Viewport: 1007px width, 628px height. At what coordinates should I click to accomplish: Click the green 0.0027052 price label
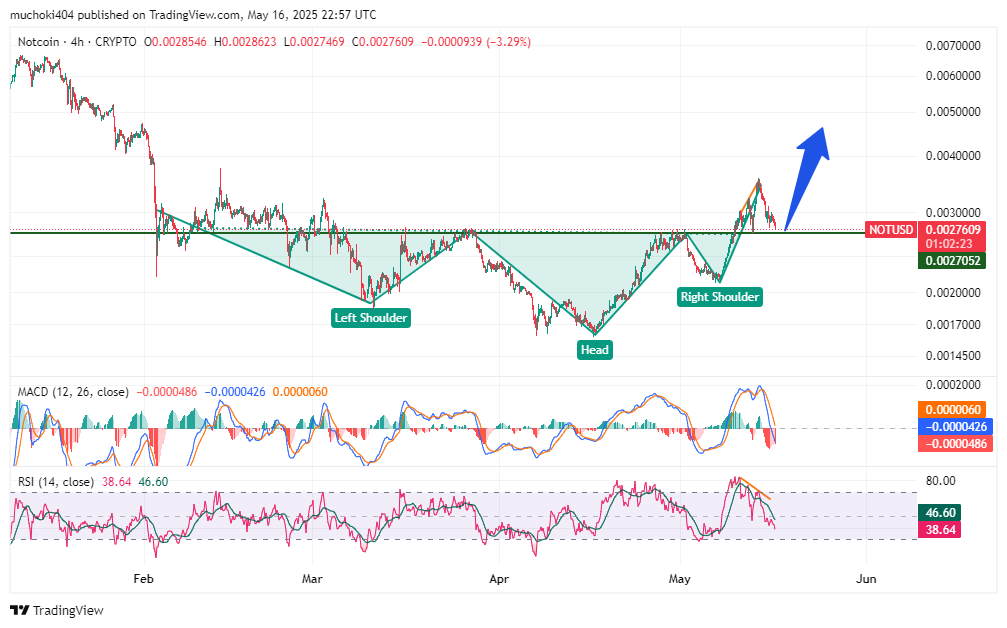pyautogui.click(x=953, y=260)
